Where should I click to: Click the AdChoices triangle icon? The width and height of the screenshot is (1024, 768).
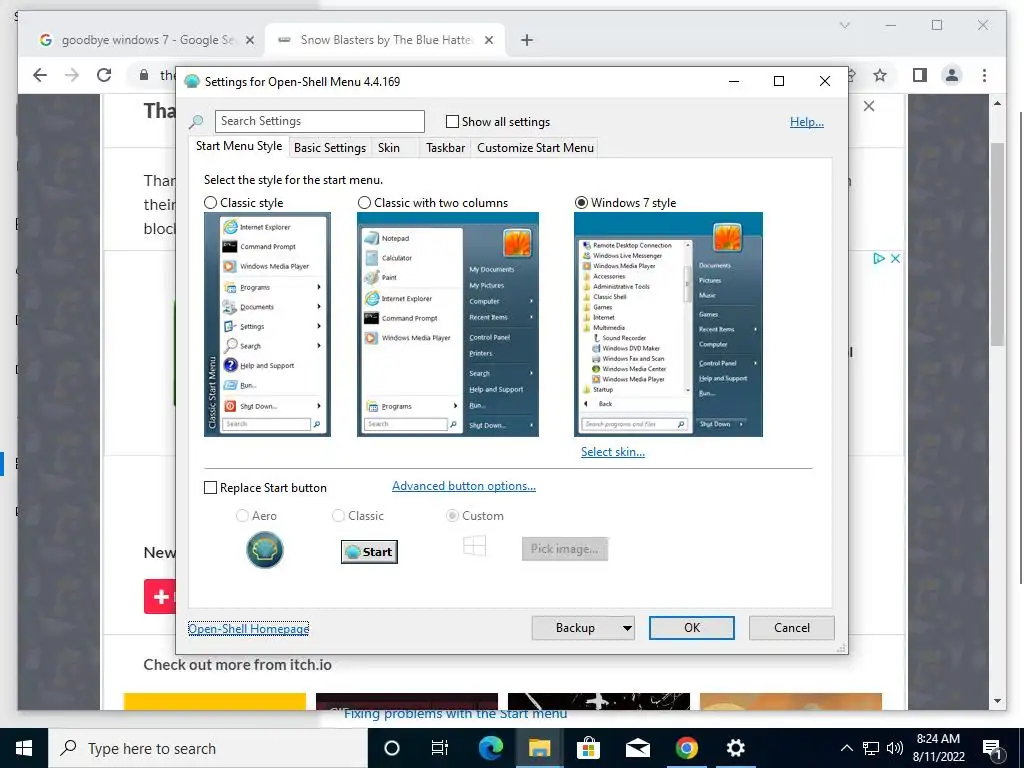point(879,258)
